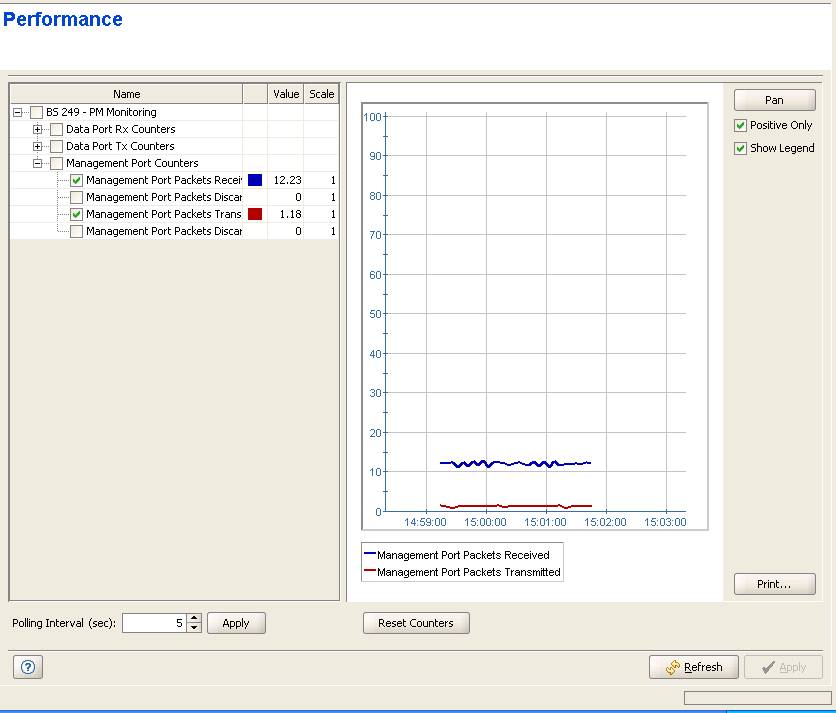Click the Value column header
This screenshot has height=713, width=836.
[286, 94]
